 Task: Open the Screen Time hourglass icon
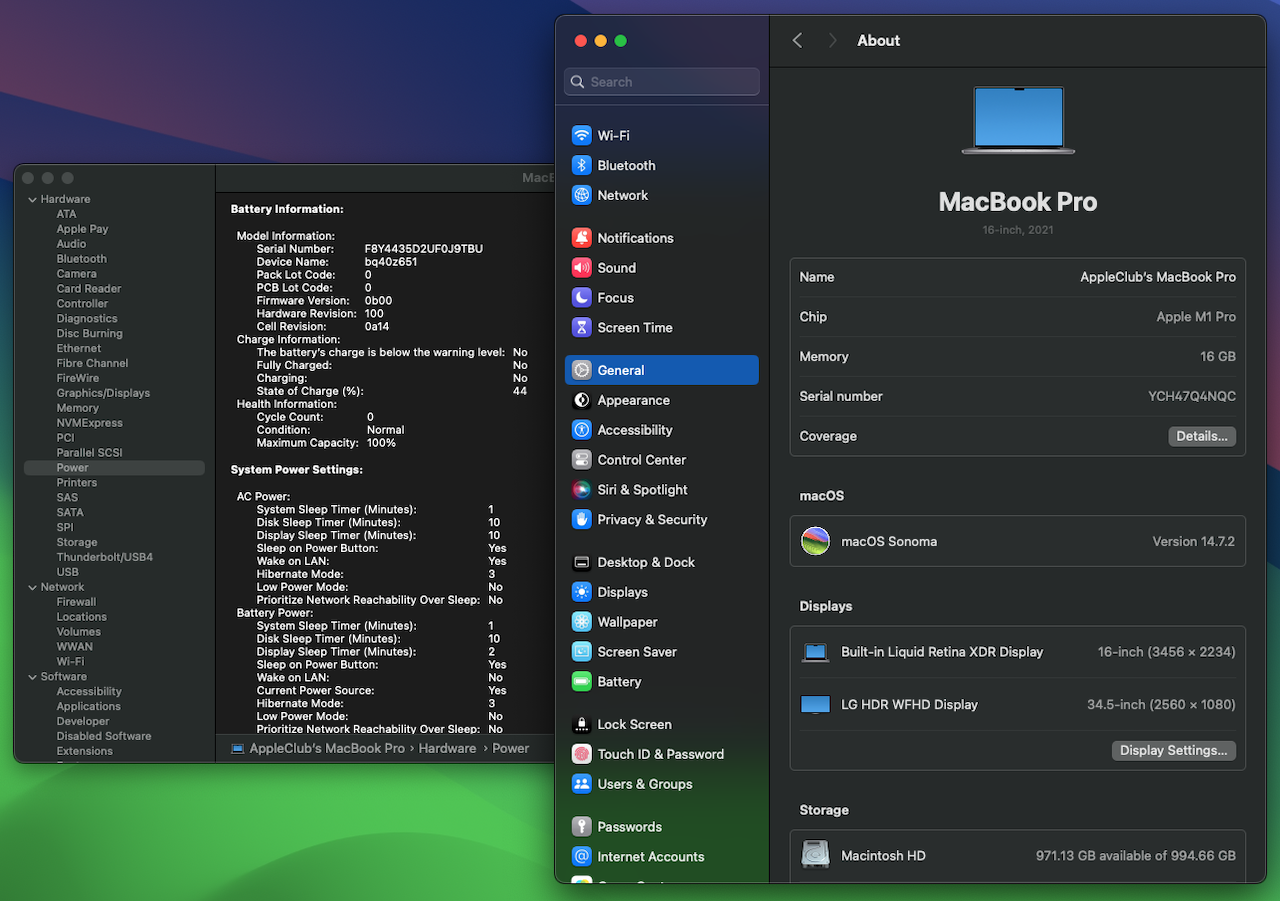(581, 328)
